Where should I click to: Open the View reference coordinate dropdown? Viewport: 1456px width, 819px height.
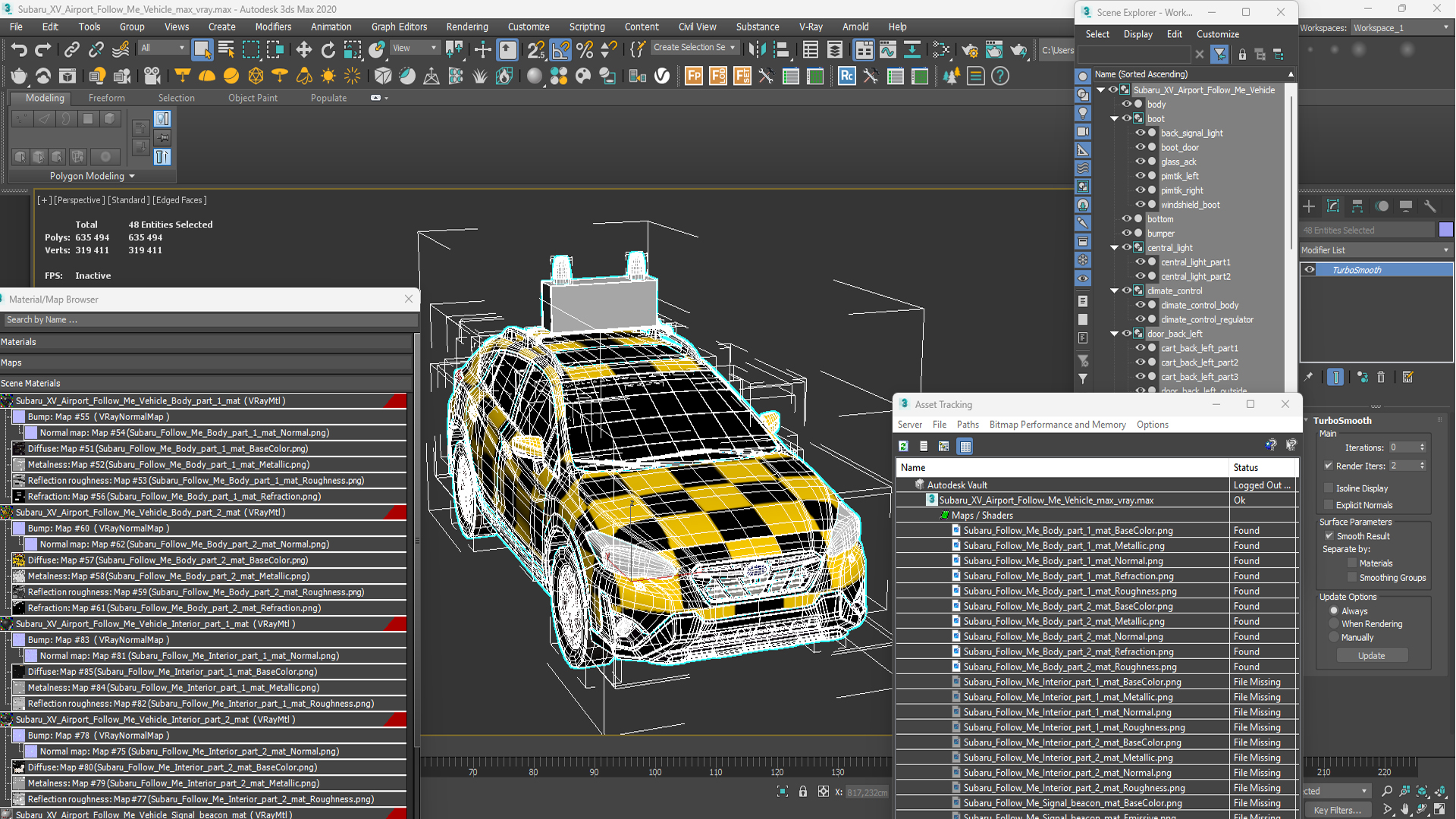(414, 48)
